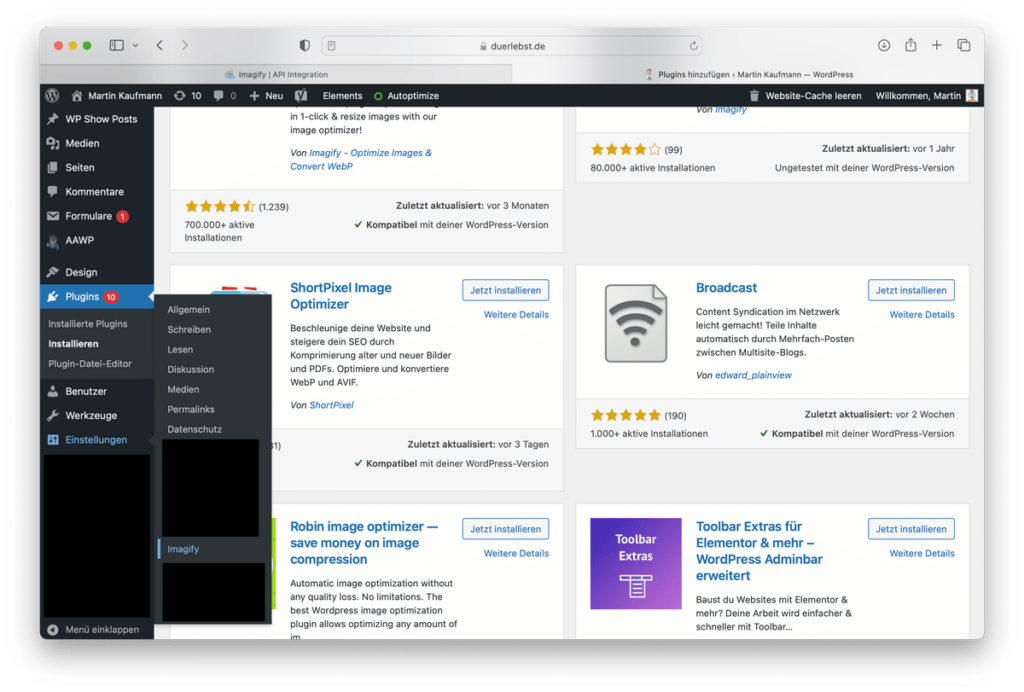
Task: Open WP Show Posts in sidebar
Action: [97, 119]
